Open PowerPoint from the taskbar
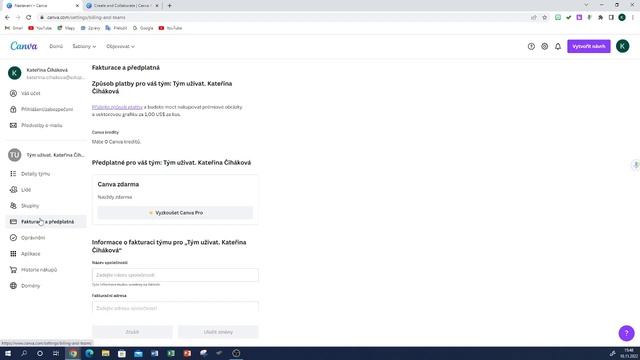 [187, 353]
